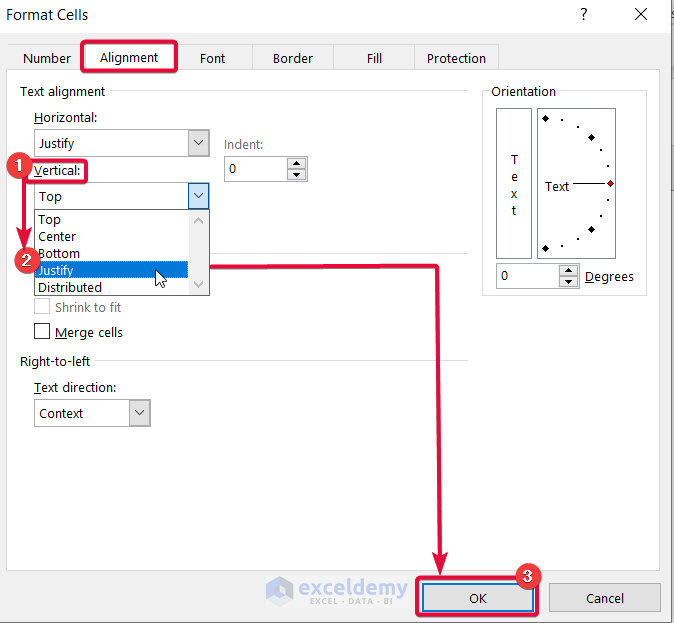Click the red orientation dial marker

click(x=610, y=184)
